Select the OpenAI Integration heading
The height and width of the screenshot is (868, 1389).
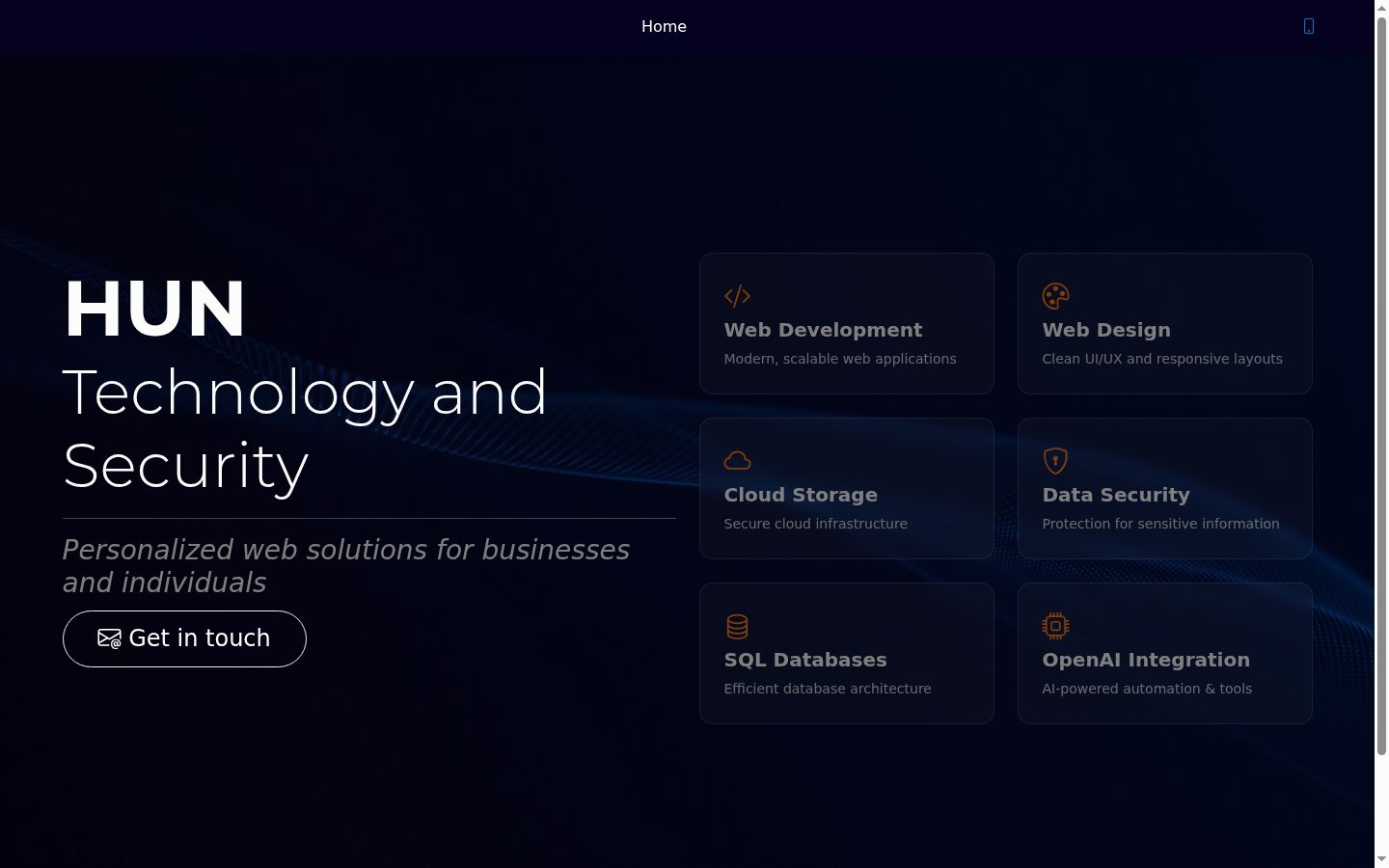coord(1146,660)
